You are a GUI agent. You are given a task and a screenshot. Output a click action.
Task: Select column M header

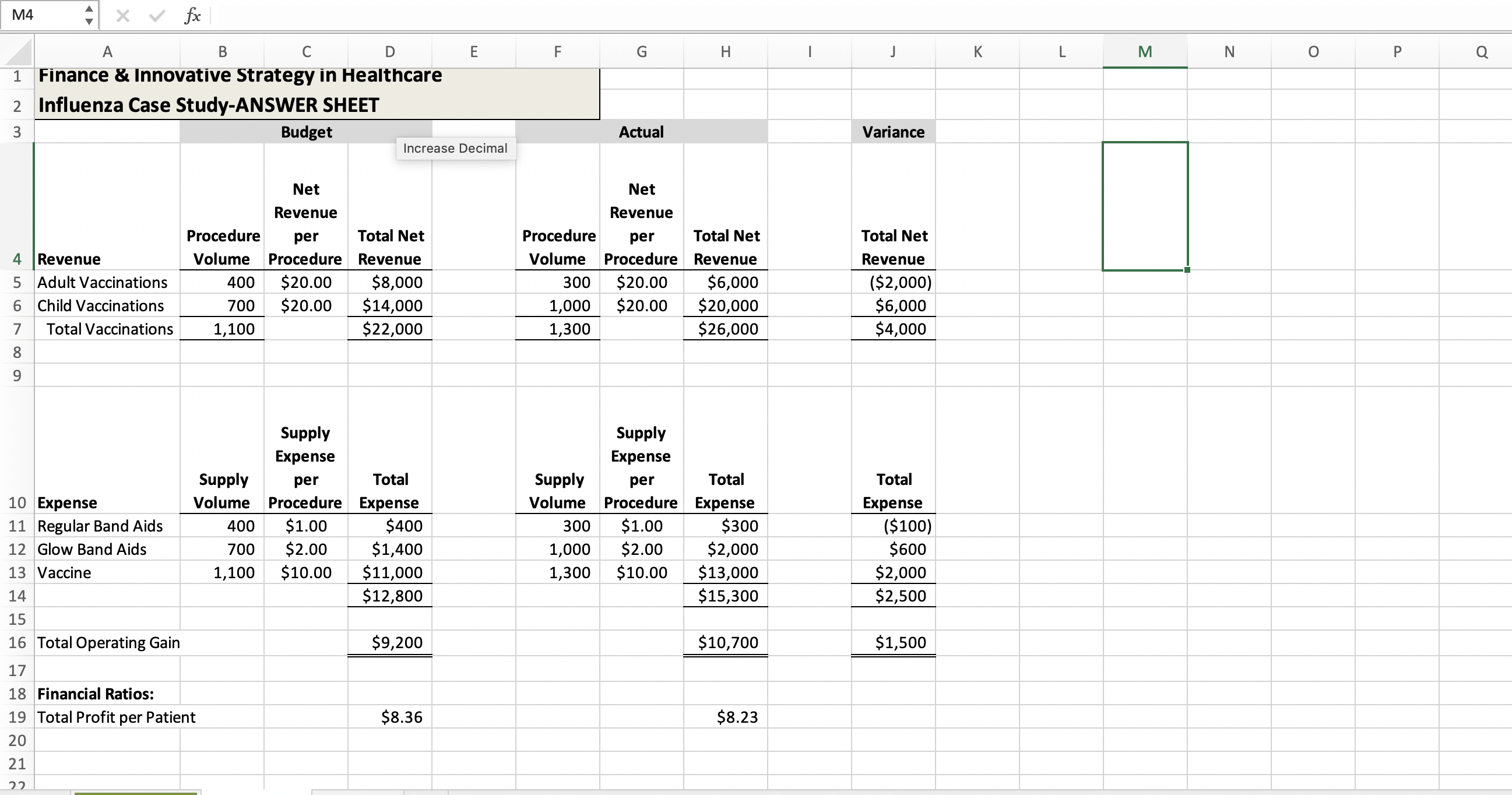click(x=1145, y=52)
